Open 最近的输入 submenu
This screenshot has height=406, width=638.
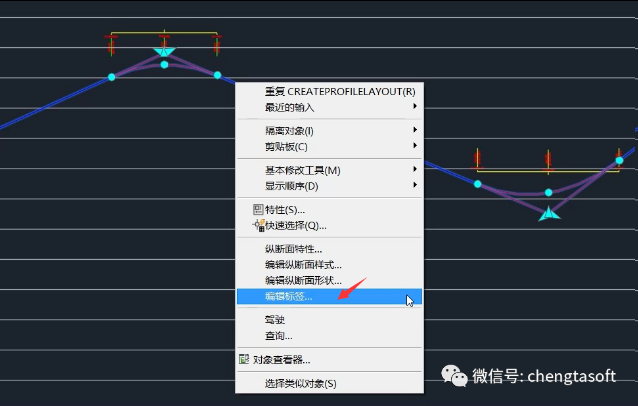(329, 107)
